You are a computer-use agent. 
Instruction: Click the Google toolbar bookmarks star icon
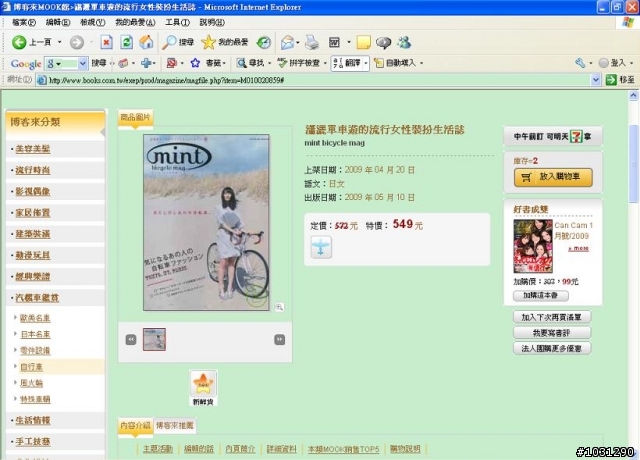(195, 63)
